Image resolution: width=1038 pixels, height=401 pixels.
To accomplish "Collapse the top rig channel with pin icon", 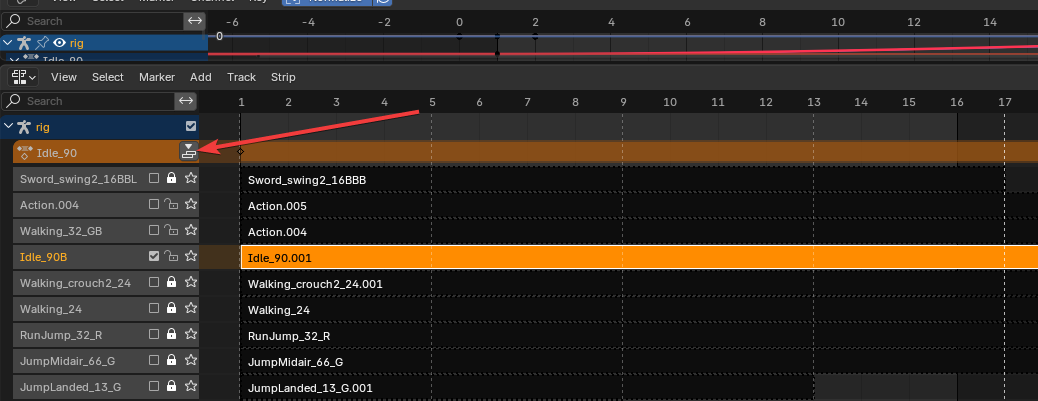I will click(x=9, y=43).
